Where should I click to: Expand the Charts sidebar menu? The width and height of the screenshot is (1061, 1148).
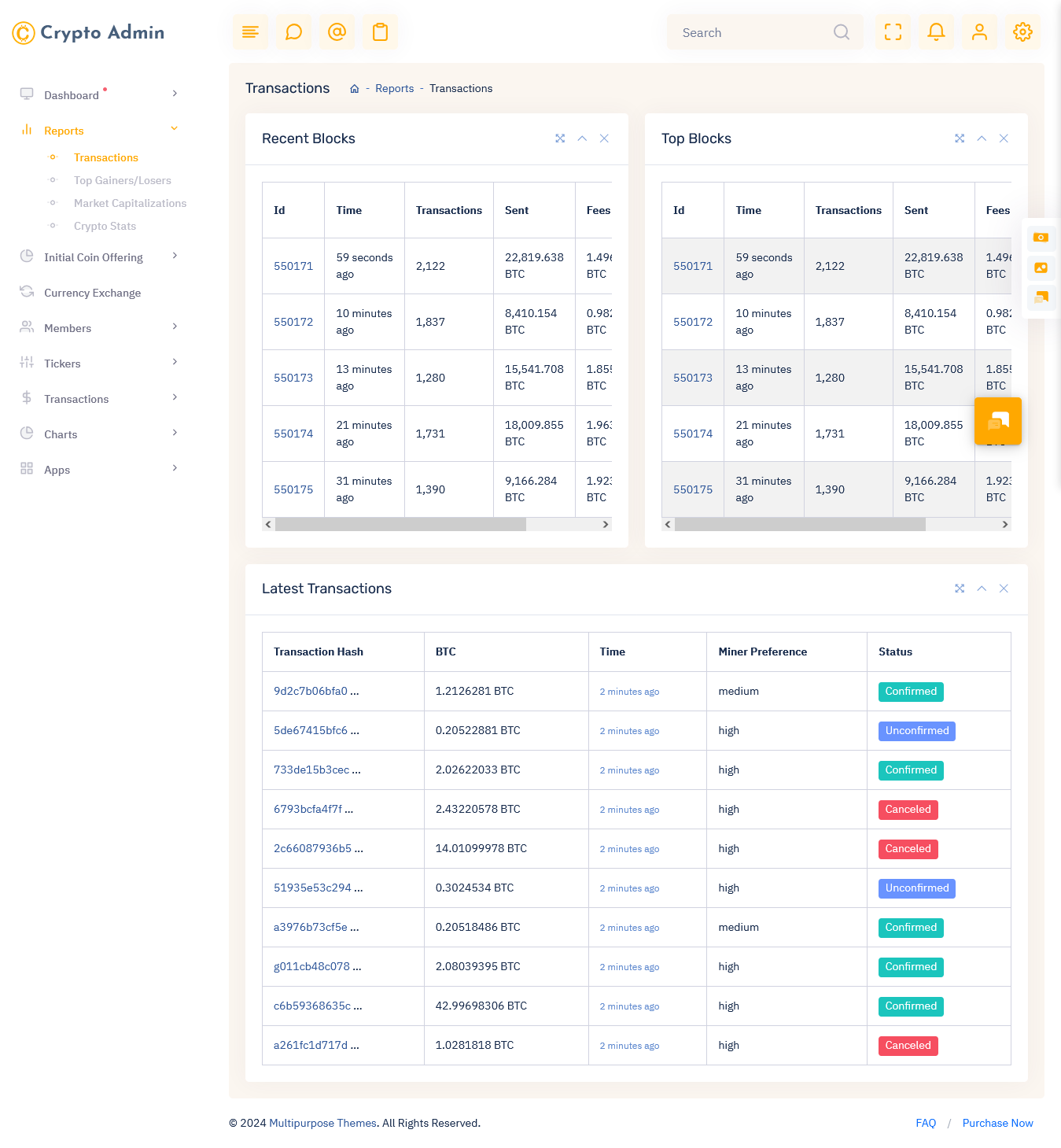point(98,434)
